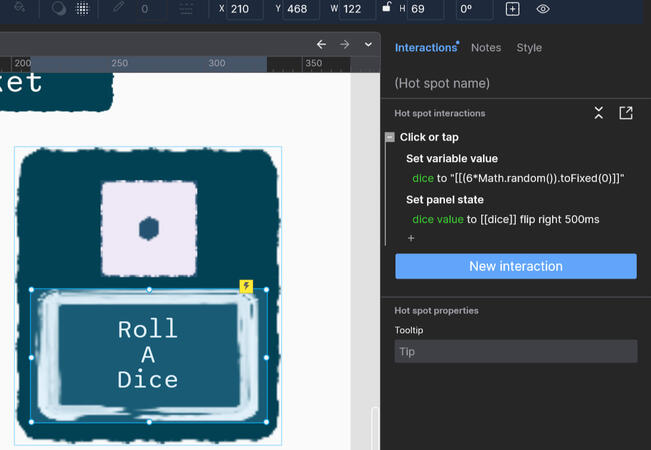The width and height of the screenshot is (651, 450).
Task: Click the forward arrow above the canvas
Action: tap(344, 44)
